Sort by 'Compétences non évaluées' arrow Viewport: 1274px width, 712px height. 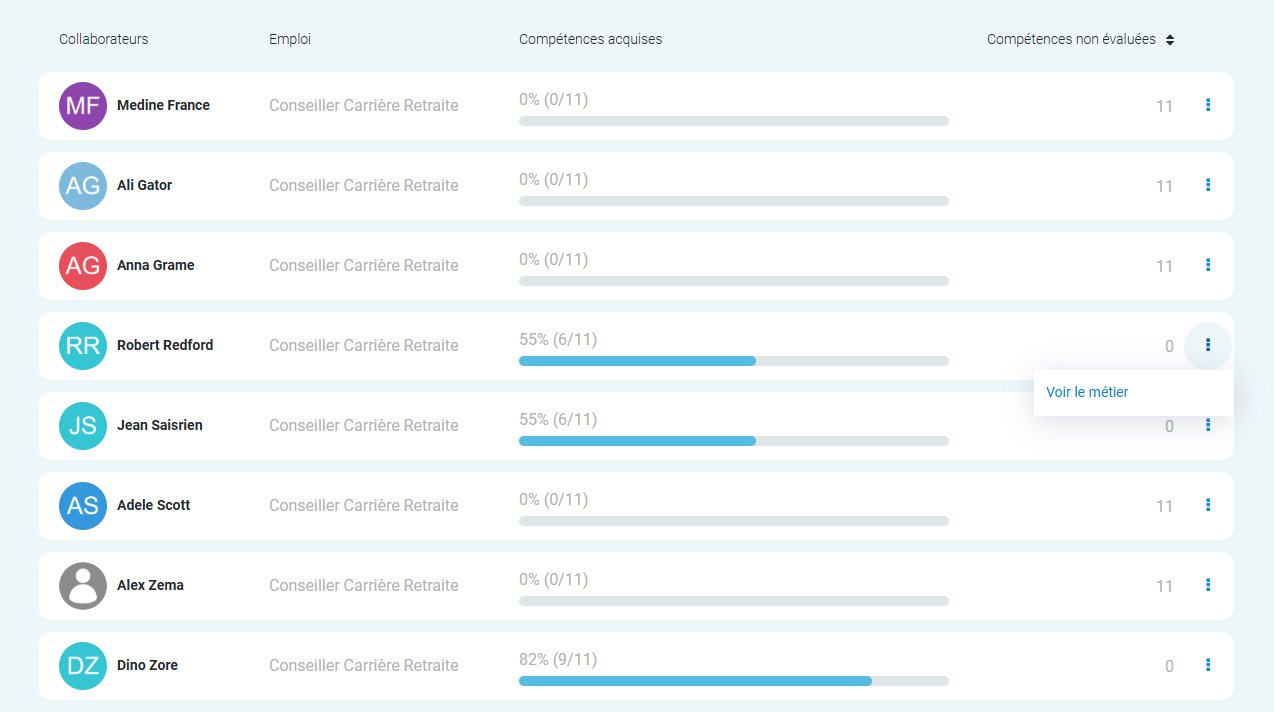coord(1170,40)
